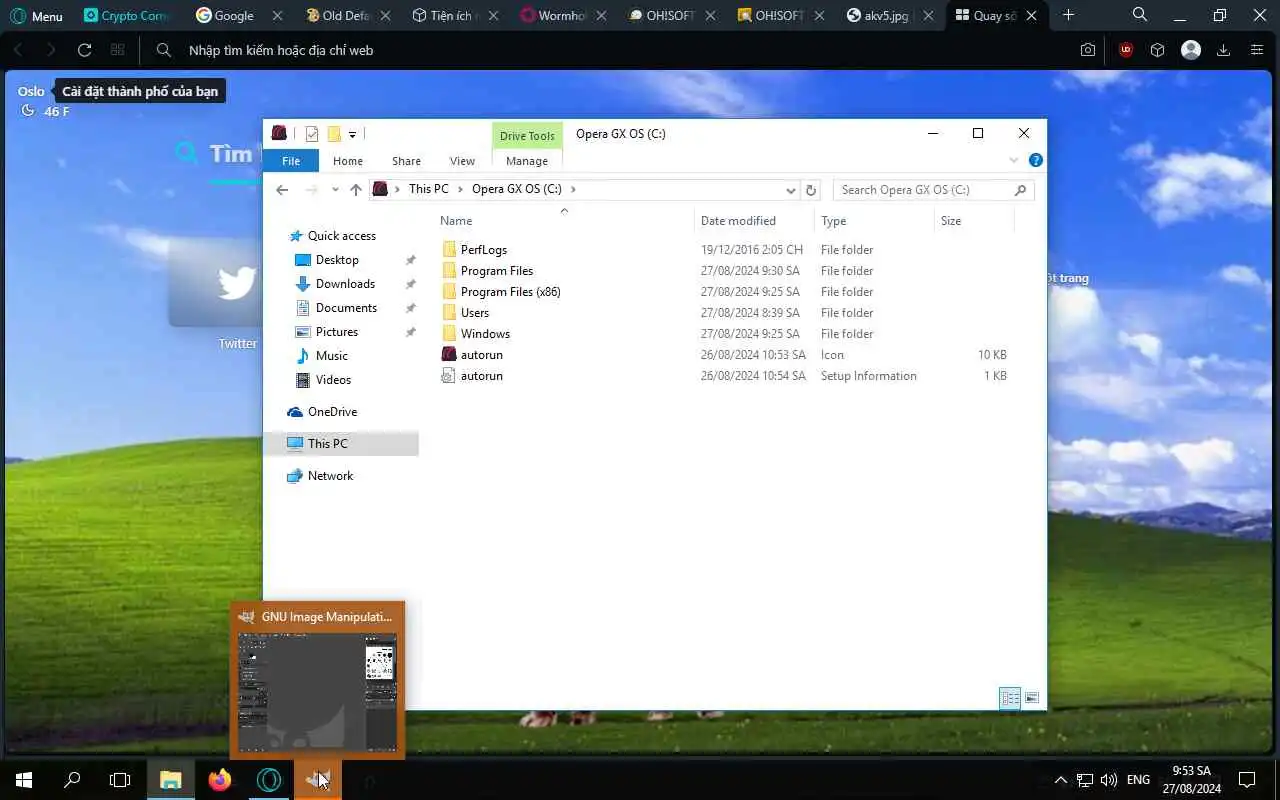Screen dimensions: 1280x800
Task: Open Documents in the navigation pane
Action: pos(346,308)
